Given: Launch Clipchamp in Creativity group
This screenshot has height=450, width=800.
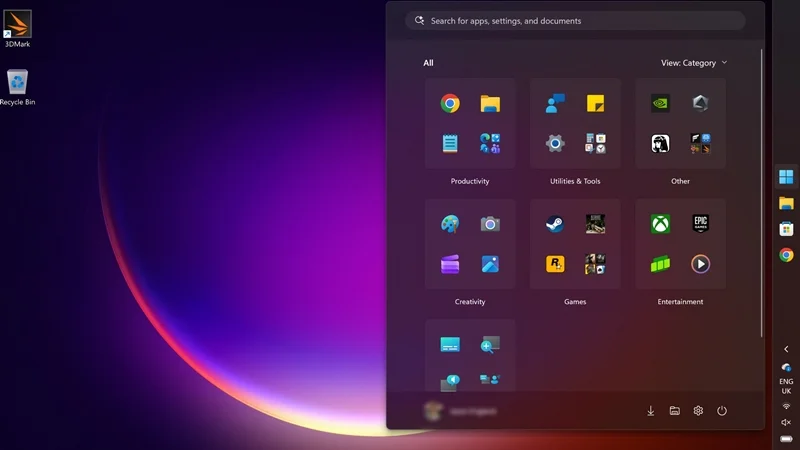Looking at the screenshot, I should (x=450, y=264).
